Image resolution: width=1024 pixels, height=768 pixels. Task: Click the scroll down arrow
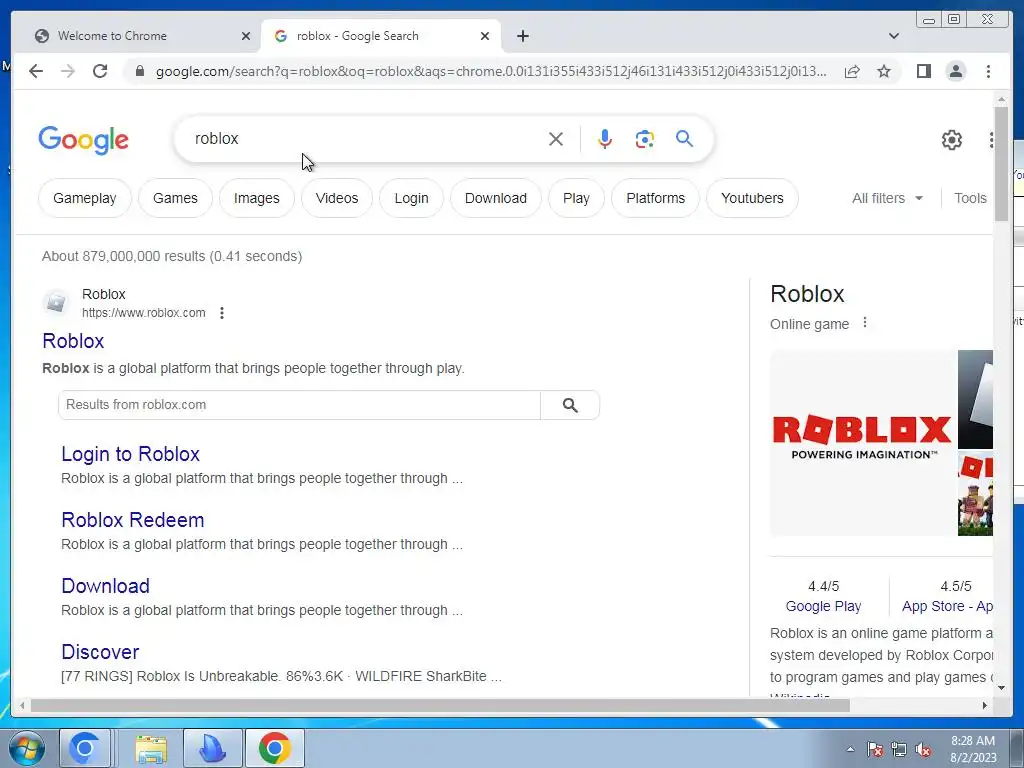tap(1001, 687)
